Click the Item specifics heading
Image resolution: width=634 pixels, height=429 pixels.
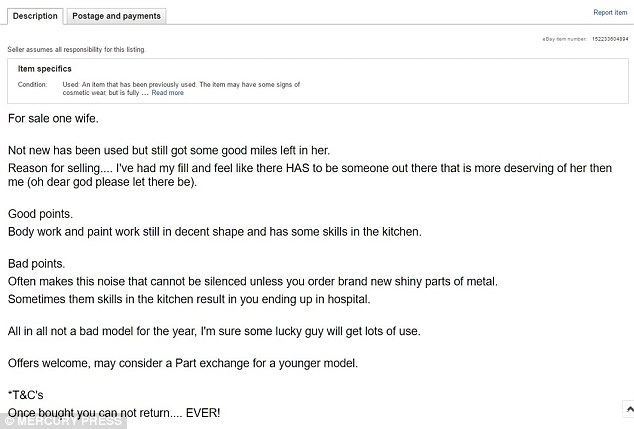point(44,69)
